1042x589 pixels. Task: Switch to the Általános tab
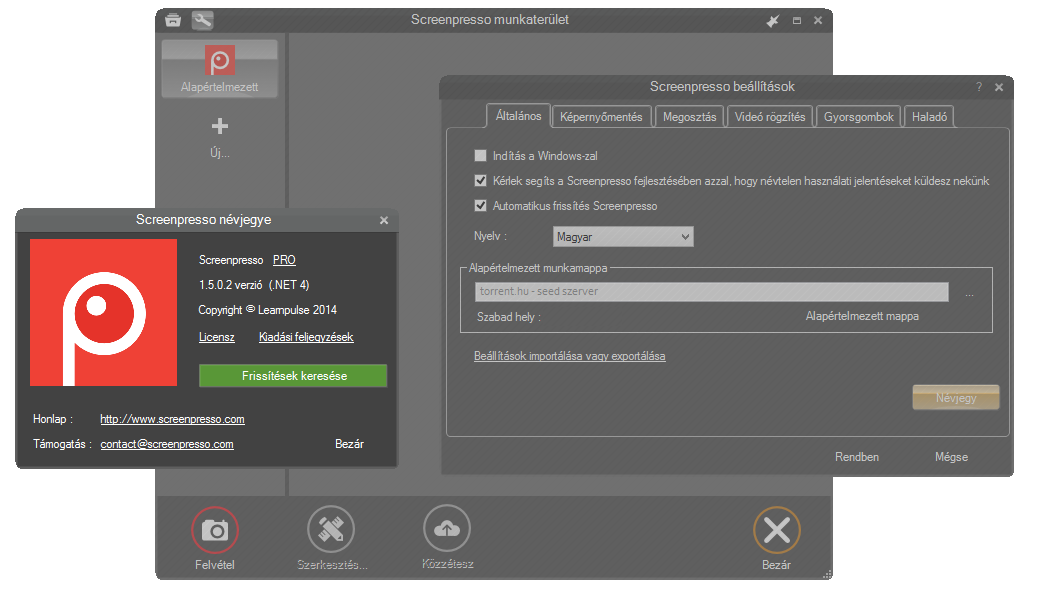click(x=518, y=116)
